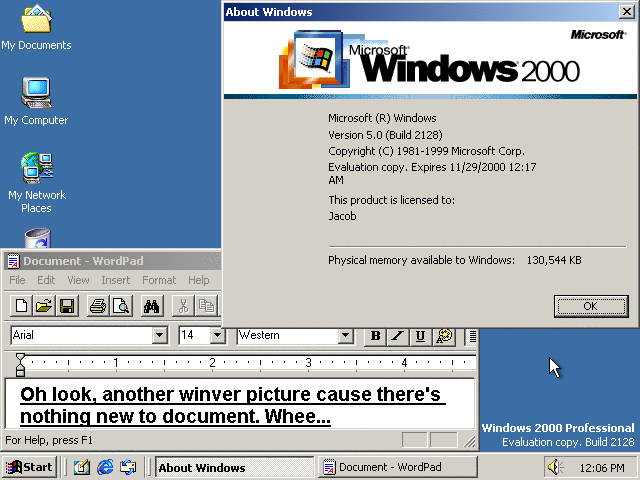640x480 pixels.
Task: Click the Copy icon in WordPad toolbar
Action: [x=206, y=306]
